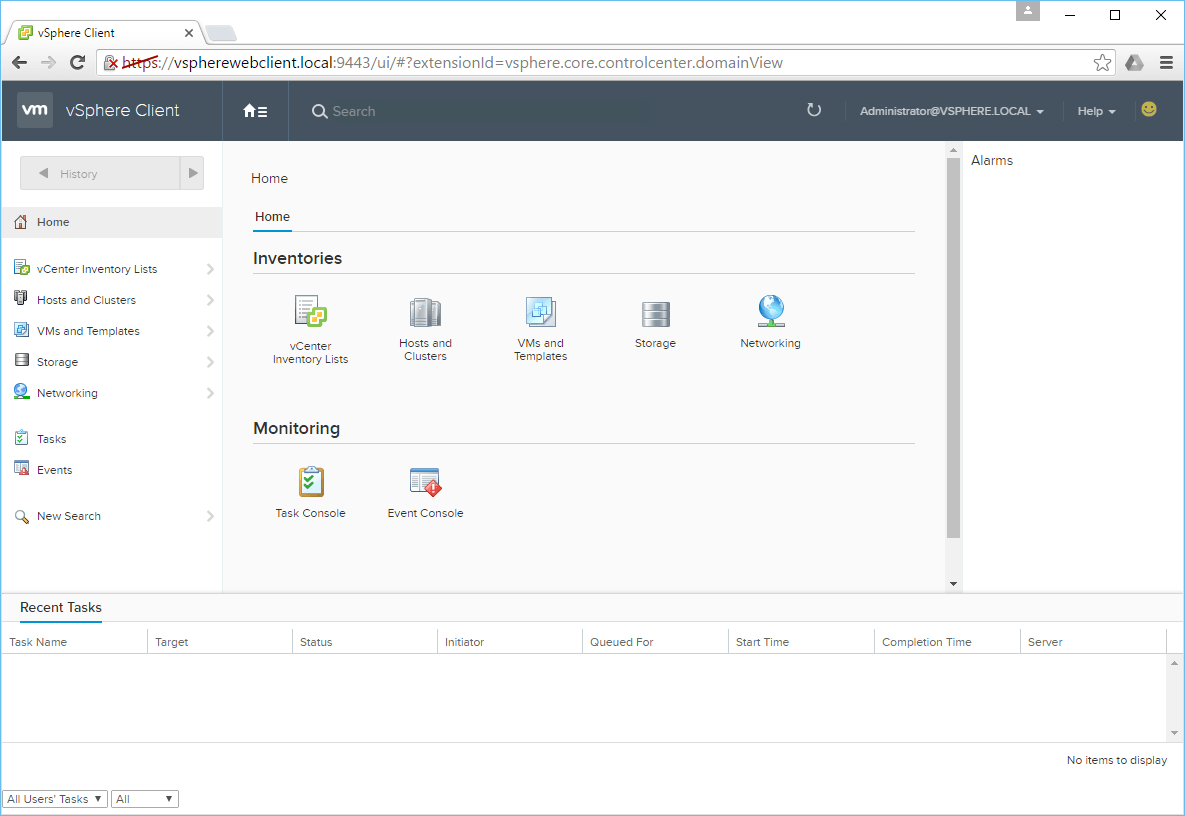Expand Hosts and Clusters chevron
Image resolution: width=1185 pixels, height=816 pixels.
pos(210,300)
